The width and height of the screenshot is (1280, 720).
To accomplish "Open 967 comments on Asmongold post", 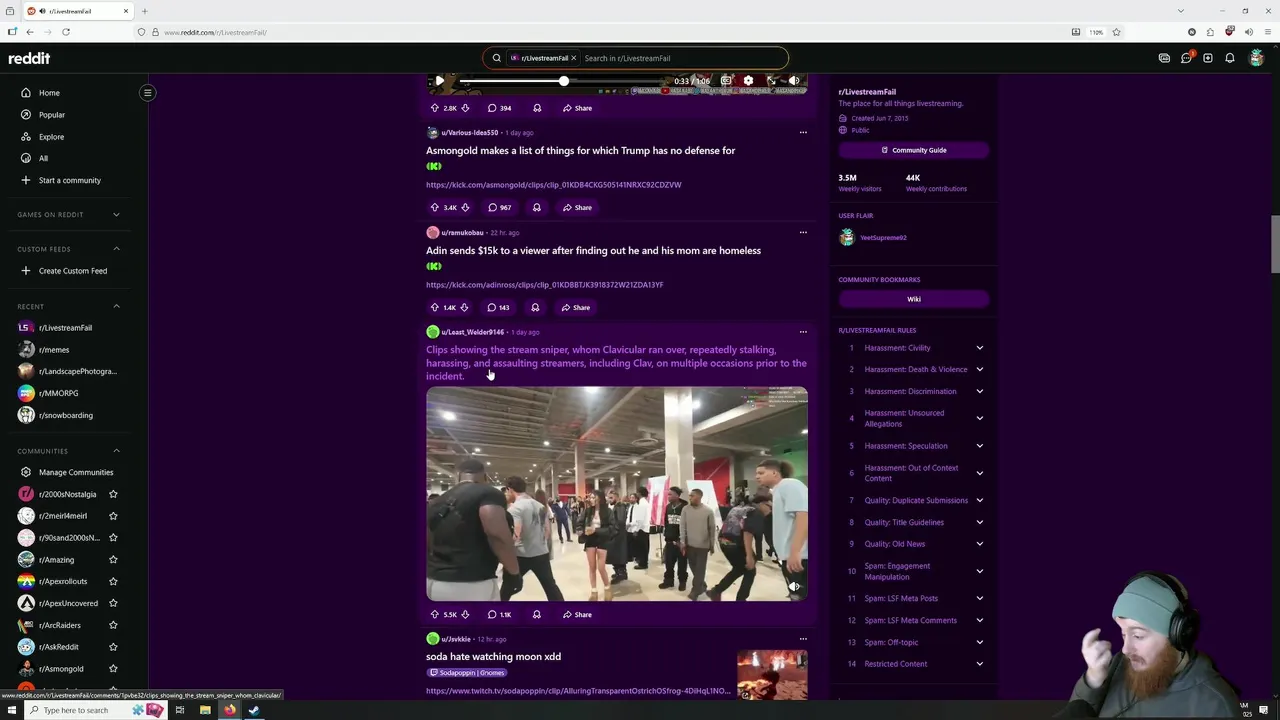I will tap(500, 208).
